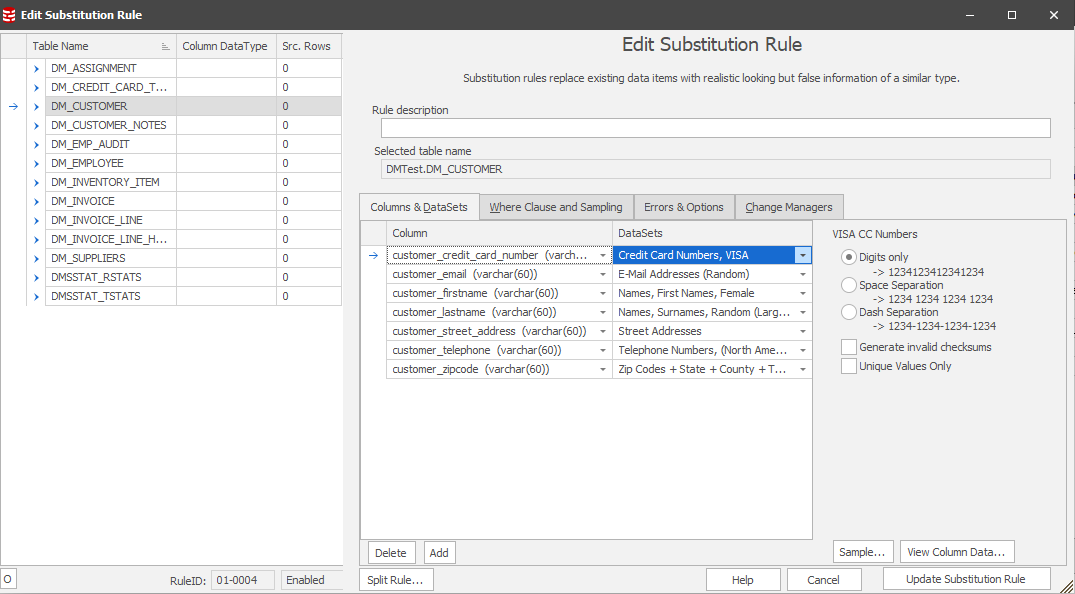Switch to the Change Managers tab
1075x594 pixels.
coord(788,207)
